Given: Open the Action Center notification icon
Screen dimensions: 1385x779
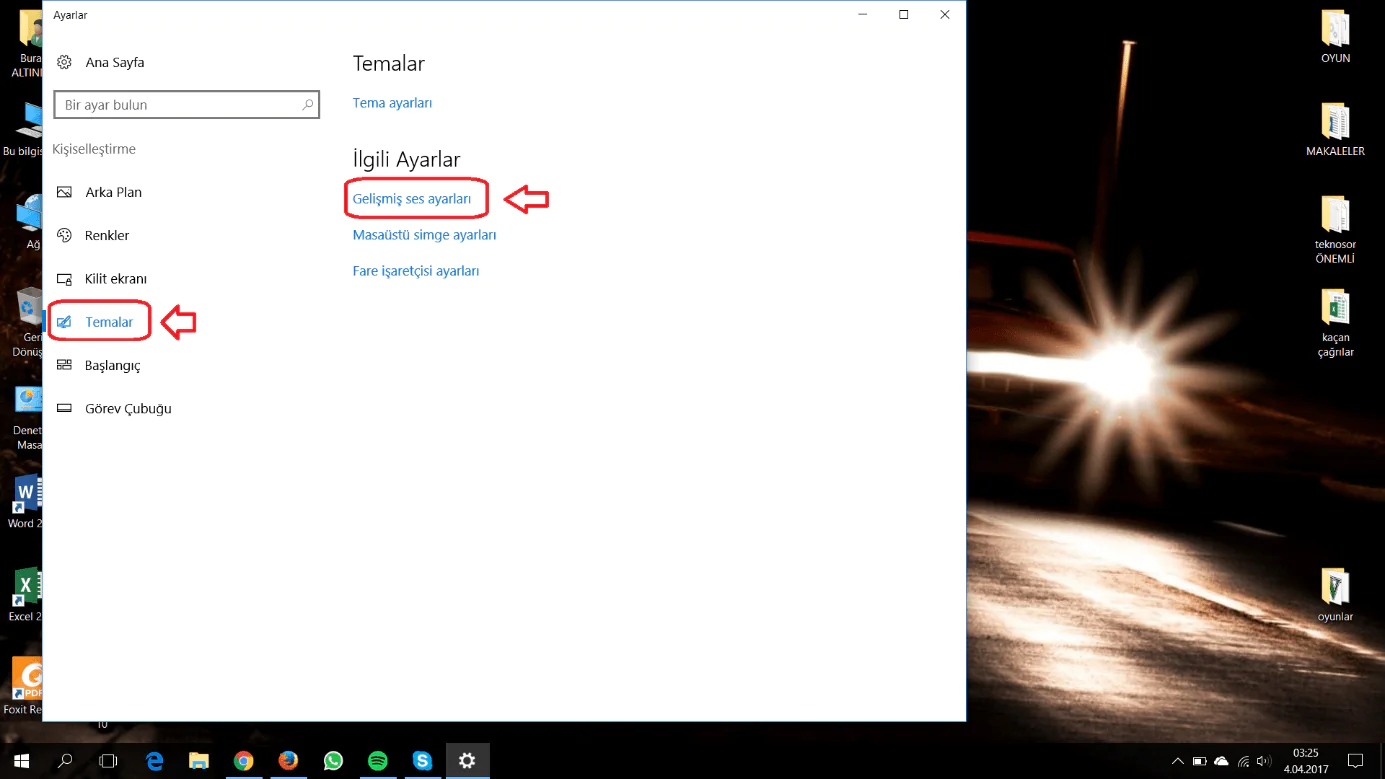Looking at the screenshot, I should pos(1355,761).
